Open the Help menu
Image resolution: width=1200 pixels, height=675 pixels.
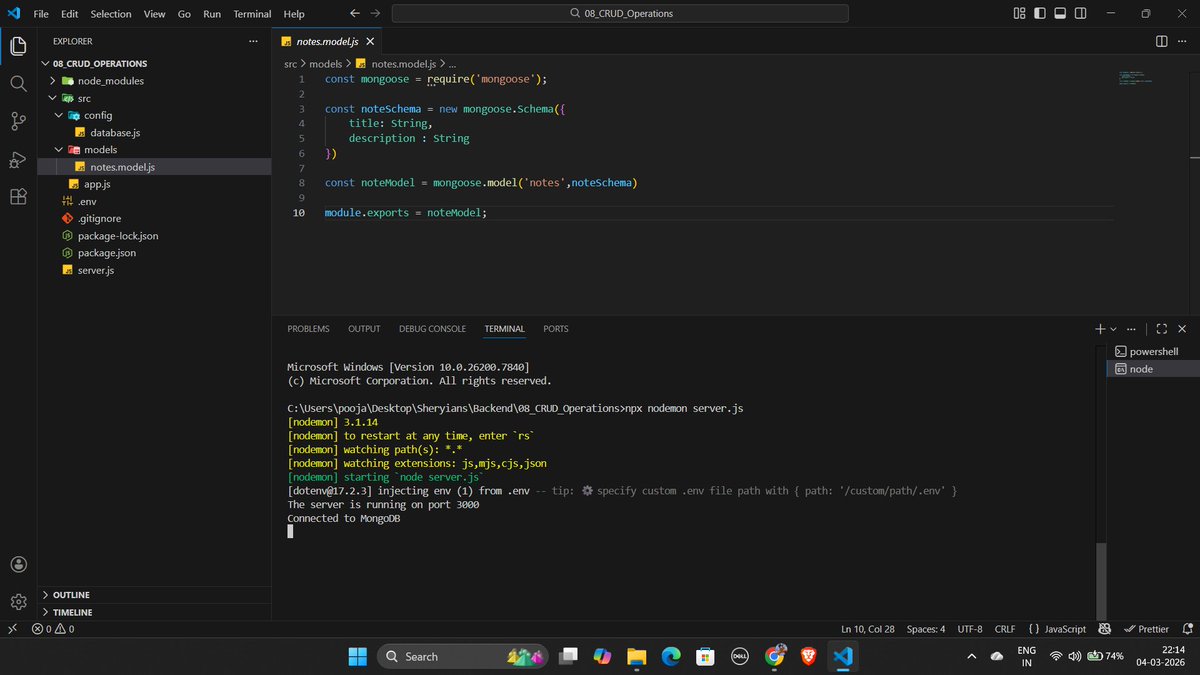pos(294,14)
